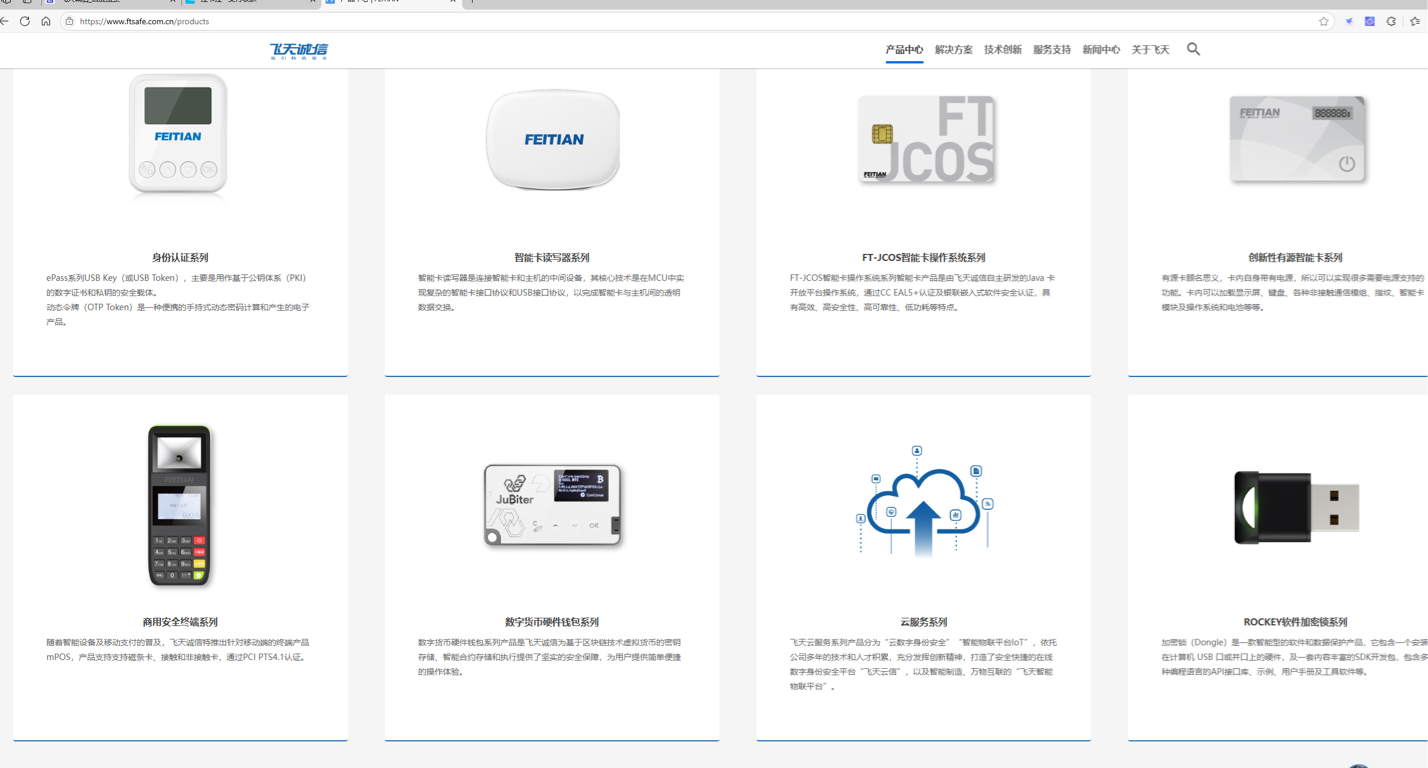Click the 飞天云服务系列产品 description paragraph
Viewport: 1428px width, 768px height.
922,664
